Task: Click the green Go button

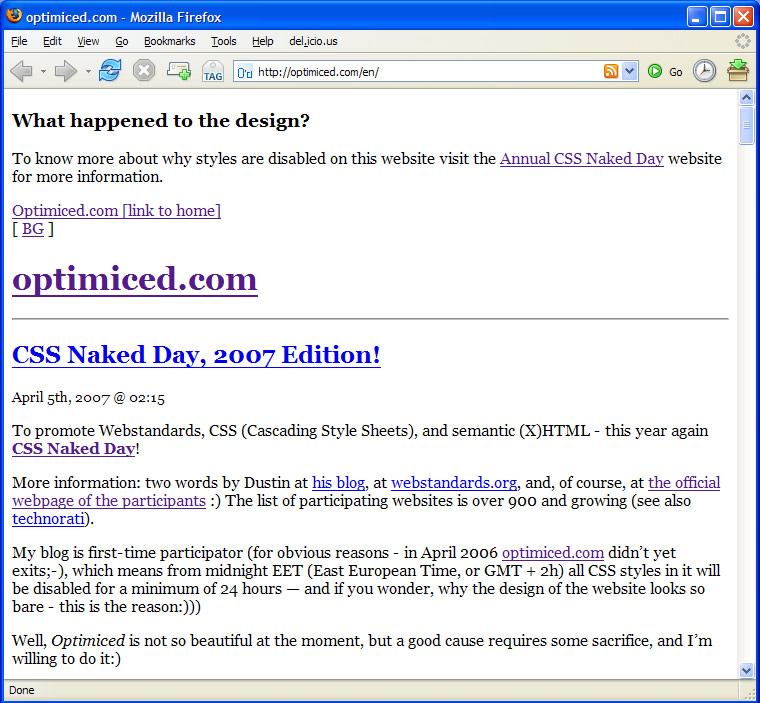Action: (665, 72)
